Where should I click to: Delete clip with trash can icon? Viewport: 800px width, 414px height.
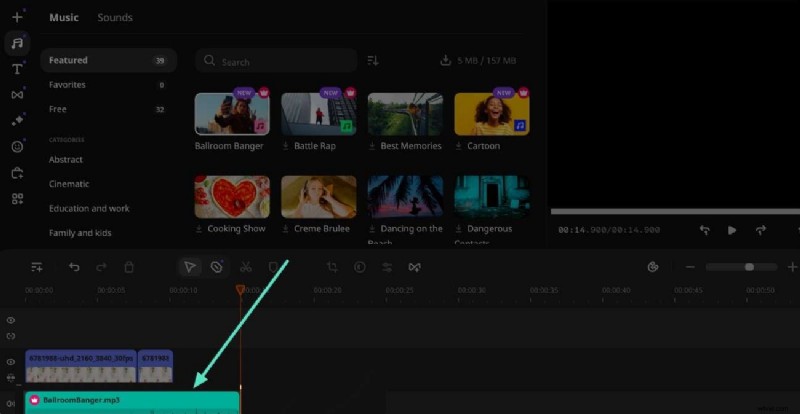pyautogui.click(x=129, y=267)
